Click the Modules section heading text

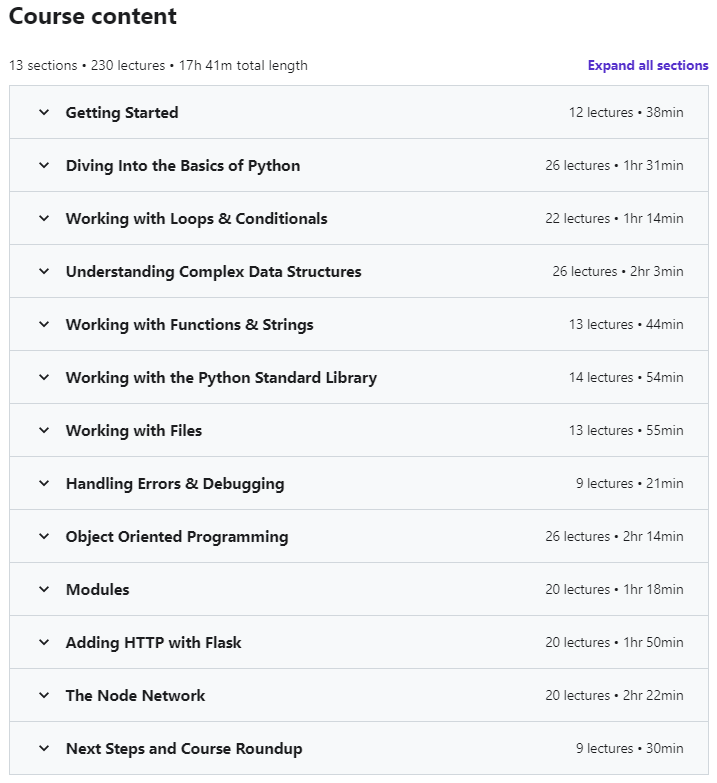97,590
